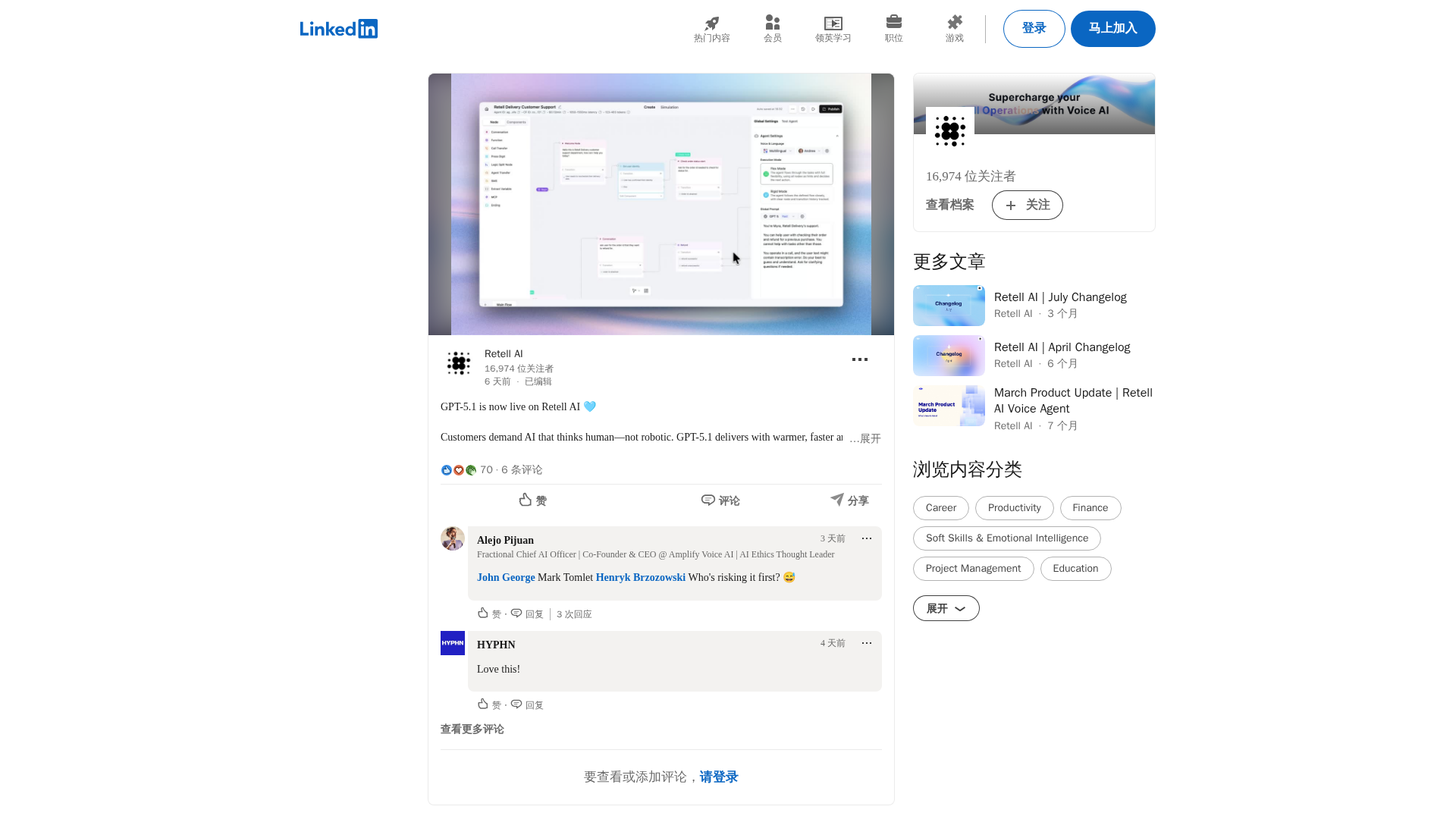Like Alejo Pijuan's comment
The image size is (1456, 819).
tap(483, 613)
